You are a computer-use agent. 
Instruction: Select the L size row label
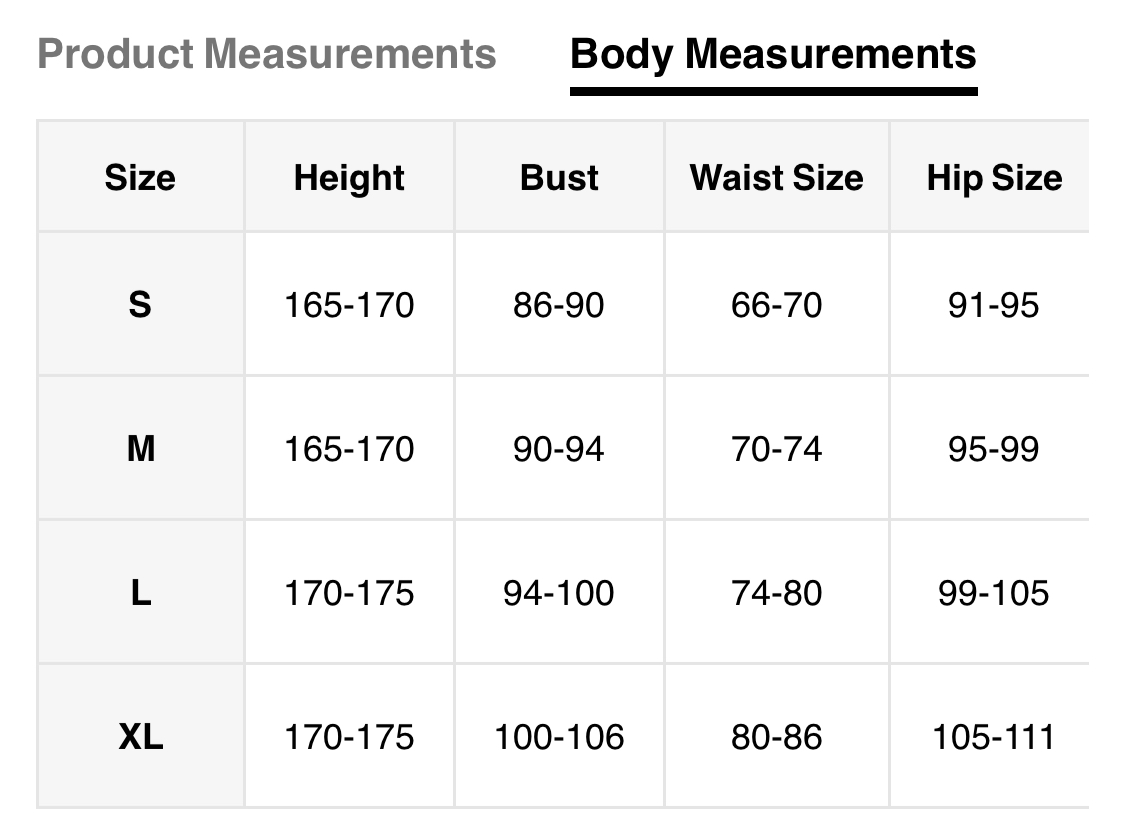point(140,593)
